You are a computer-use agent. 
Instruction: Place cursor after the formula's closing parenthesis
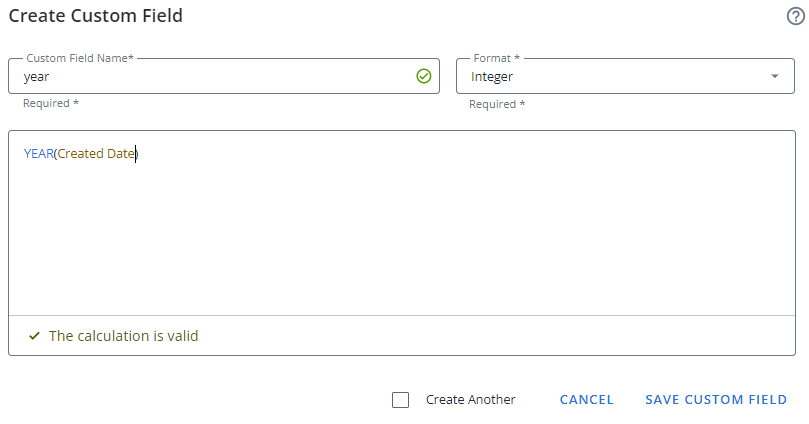point(139,154)
